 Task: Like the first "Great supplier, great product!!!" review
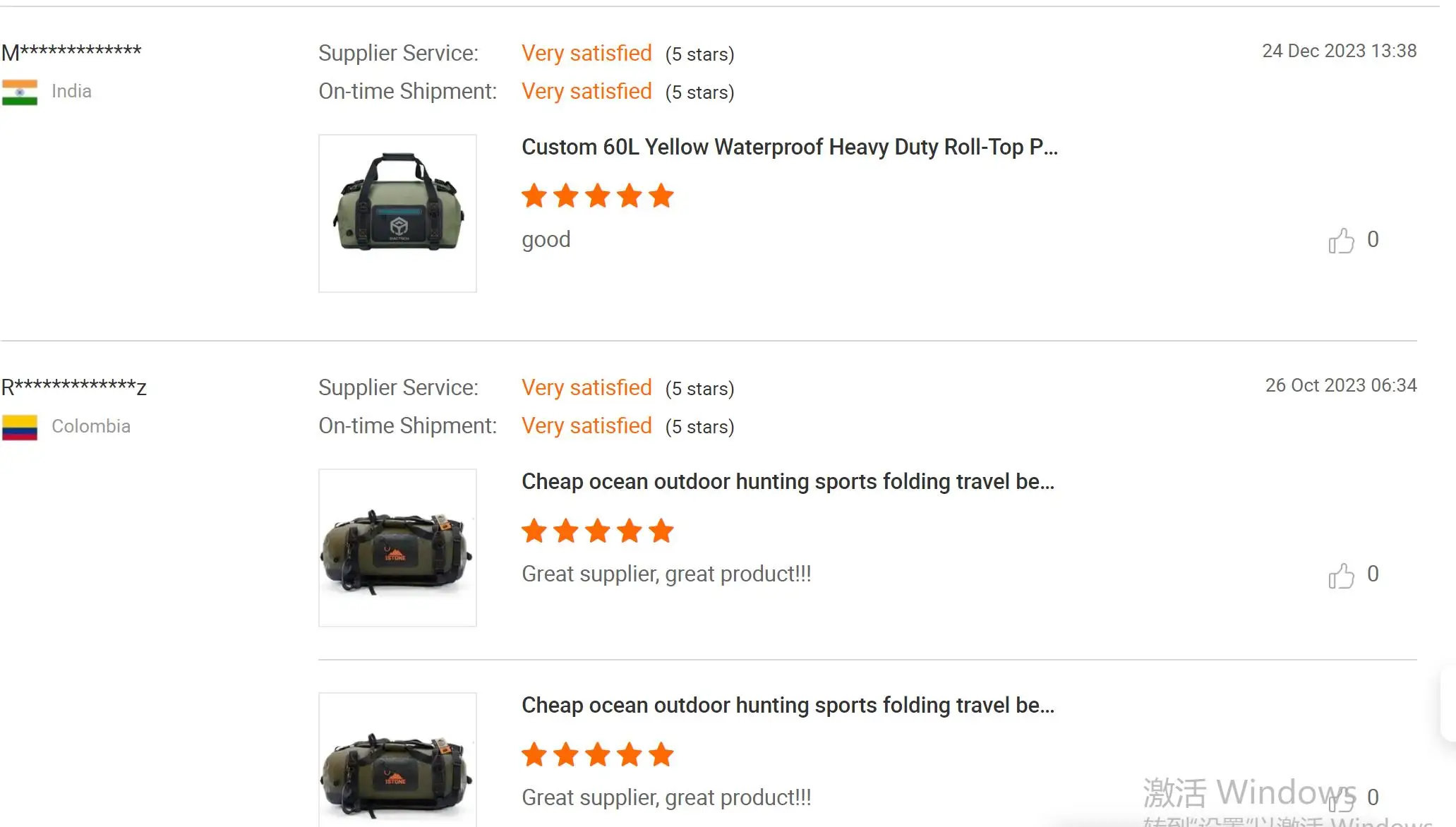tap(1341, 575)
